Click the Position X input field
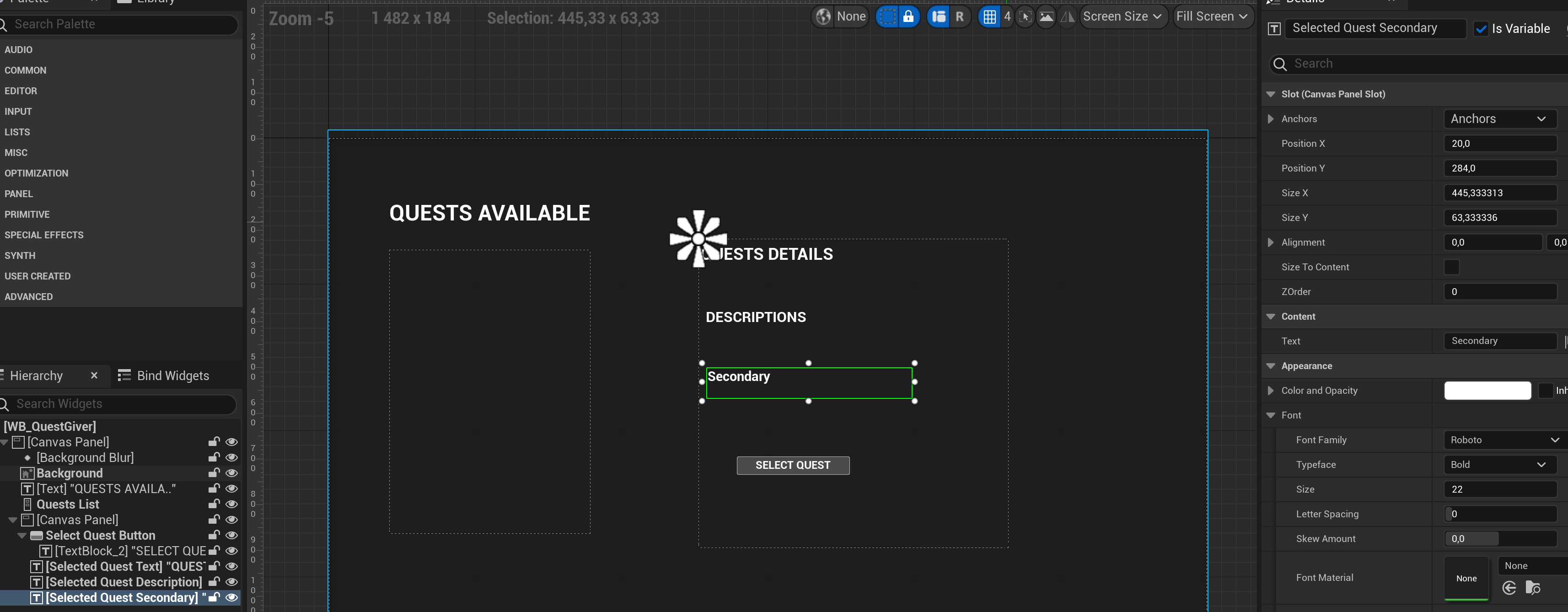This screenshot has width=1568, height=612. point(1499,144)
